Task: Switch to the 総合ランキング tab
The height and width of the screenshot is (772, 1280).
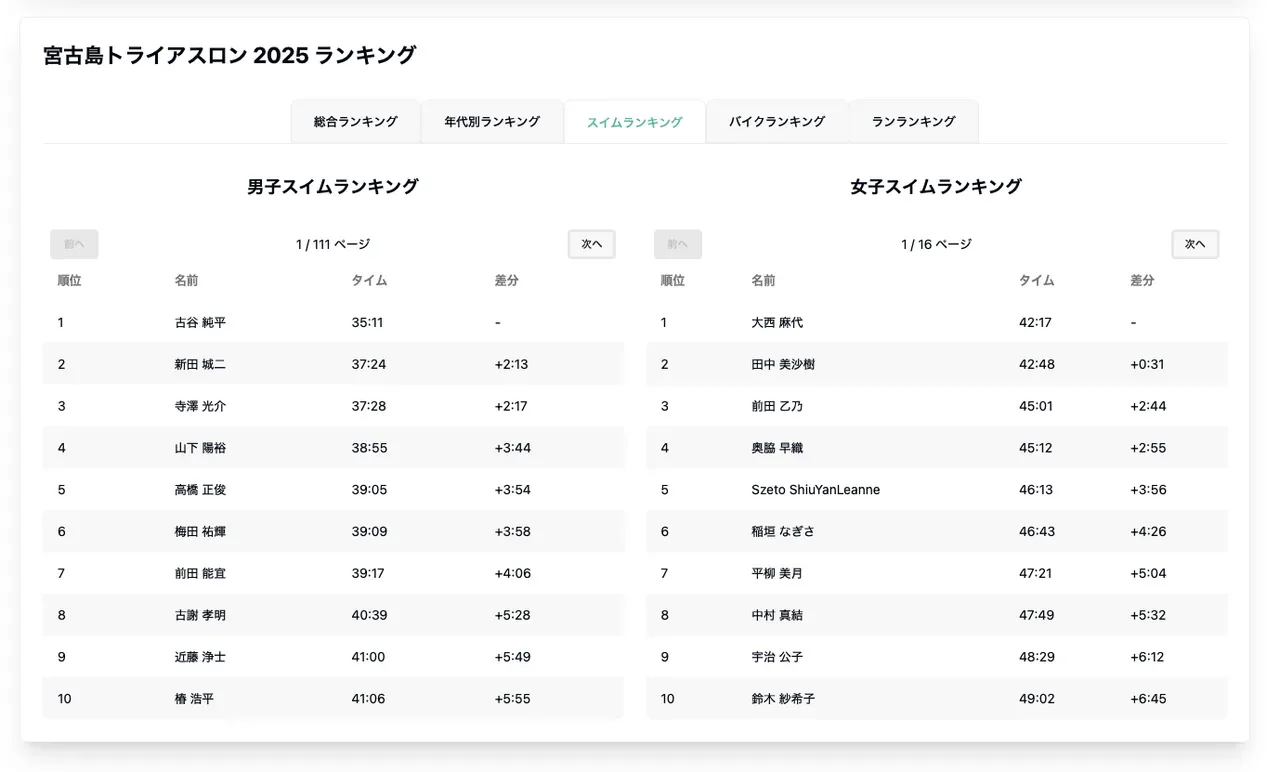Action: point(356,121)
